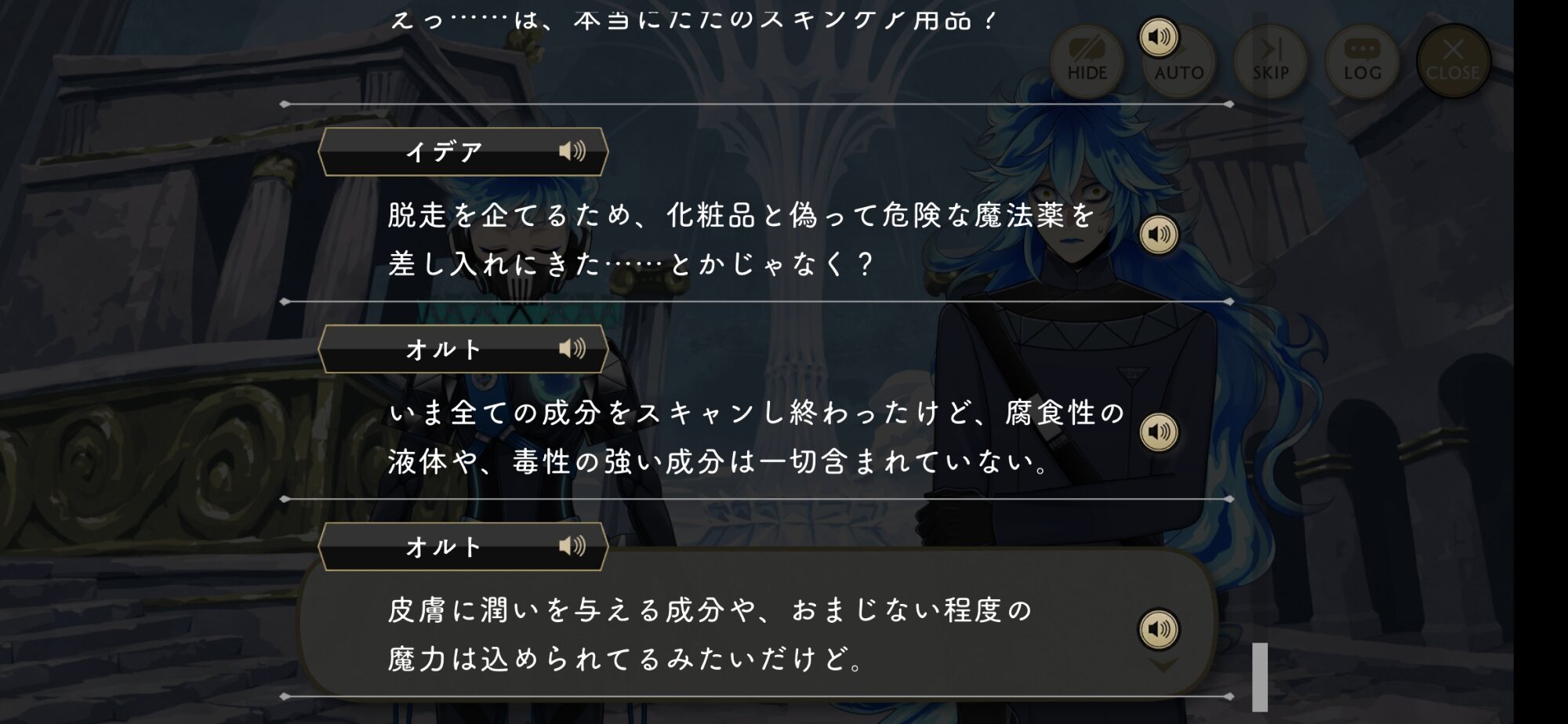The height and width of the screenshot is (724, 1568).
Task: Click the dialogue text 毒性の強い成分は一切含まれていない
Action: pos(781,461)
